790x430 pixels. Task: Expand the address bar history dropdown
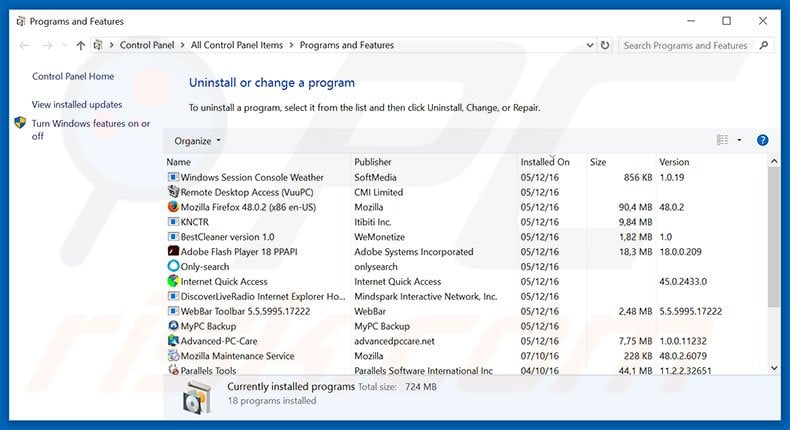(589, 45)
